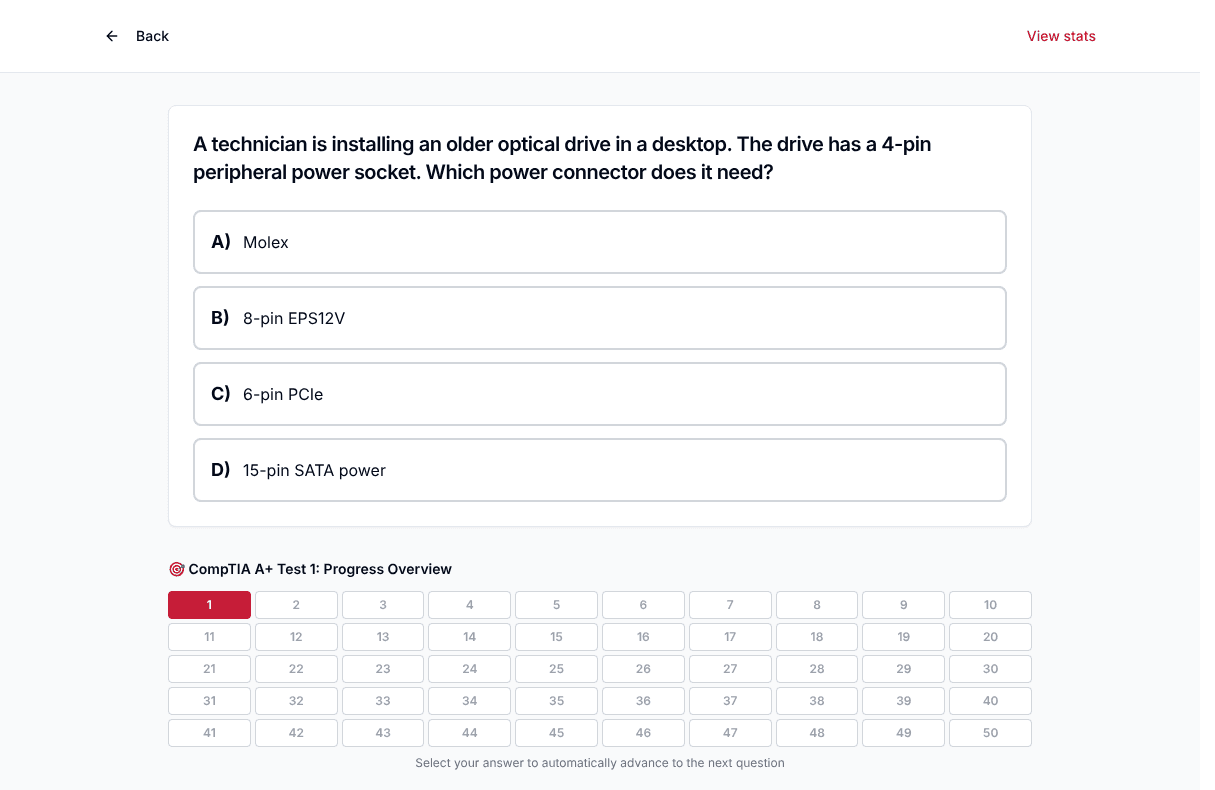Image resolution: width=1215 pixels, height=790 pixels.
Task: Navigate to question 40
Action: point(990,701)
